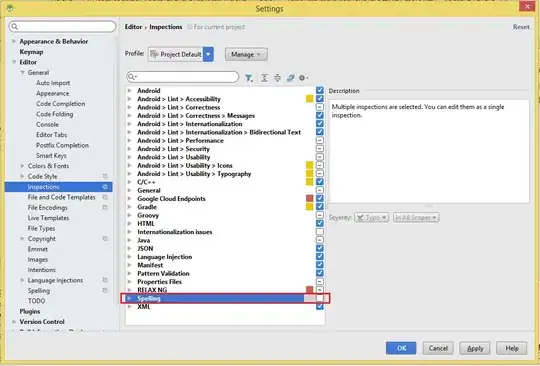Viewport: 540px width, 366px height.
Task: Collapse the General node under Editor
Action: (x=22, y=73)
